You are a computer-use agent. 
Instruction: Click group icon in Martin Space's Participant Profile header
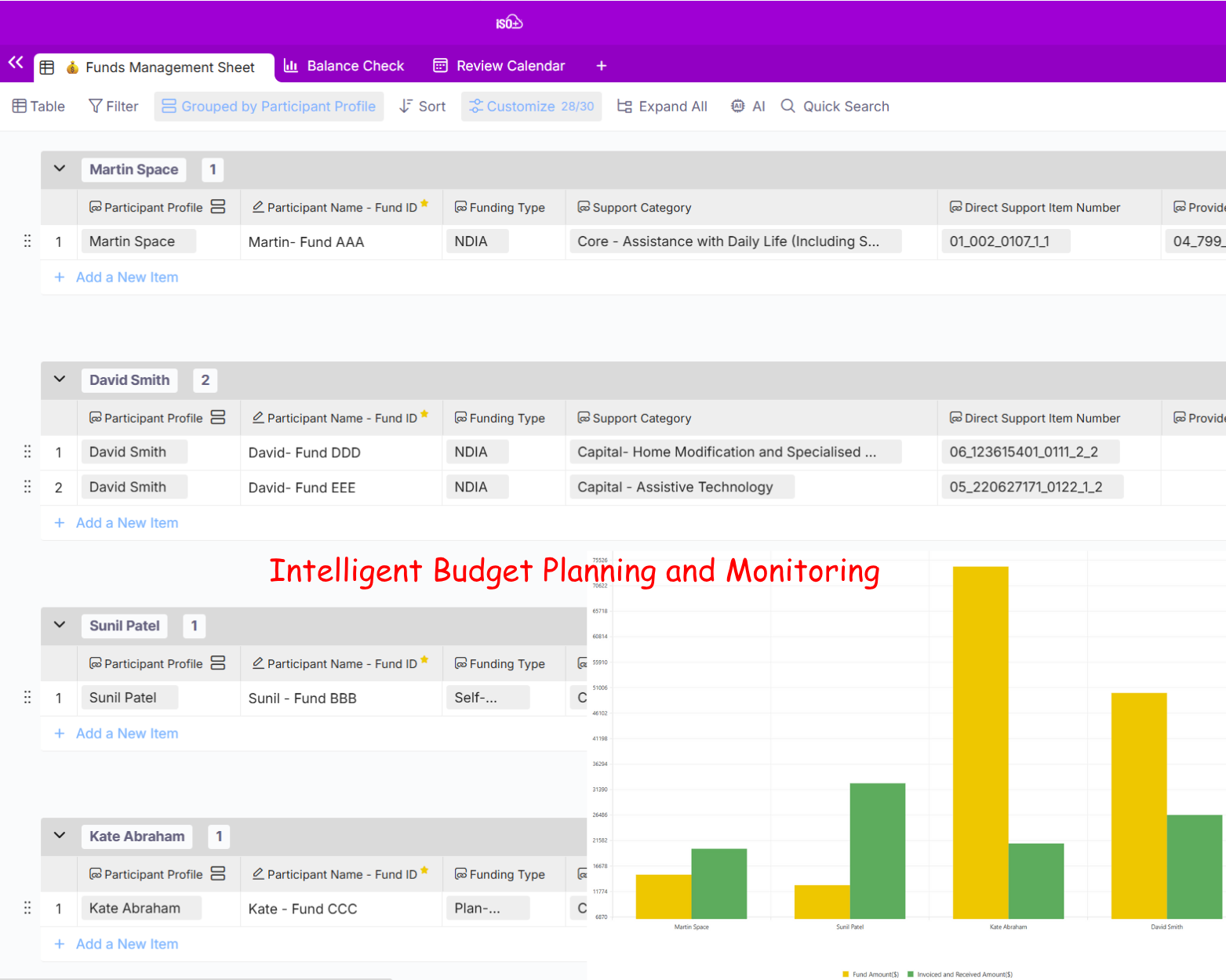point(218,207)
